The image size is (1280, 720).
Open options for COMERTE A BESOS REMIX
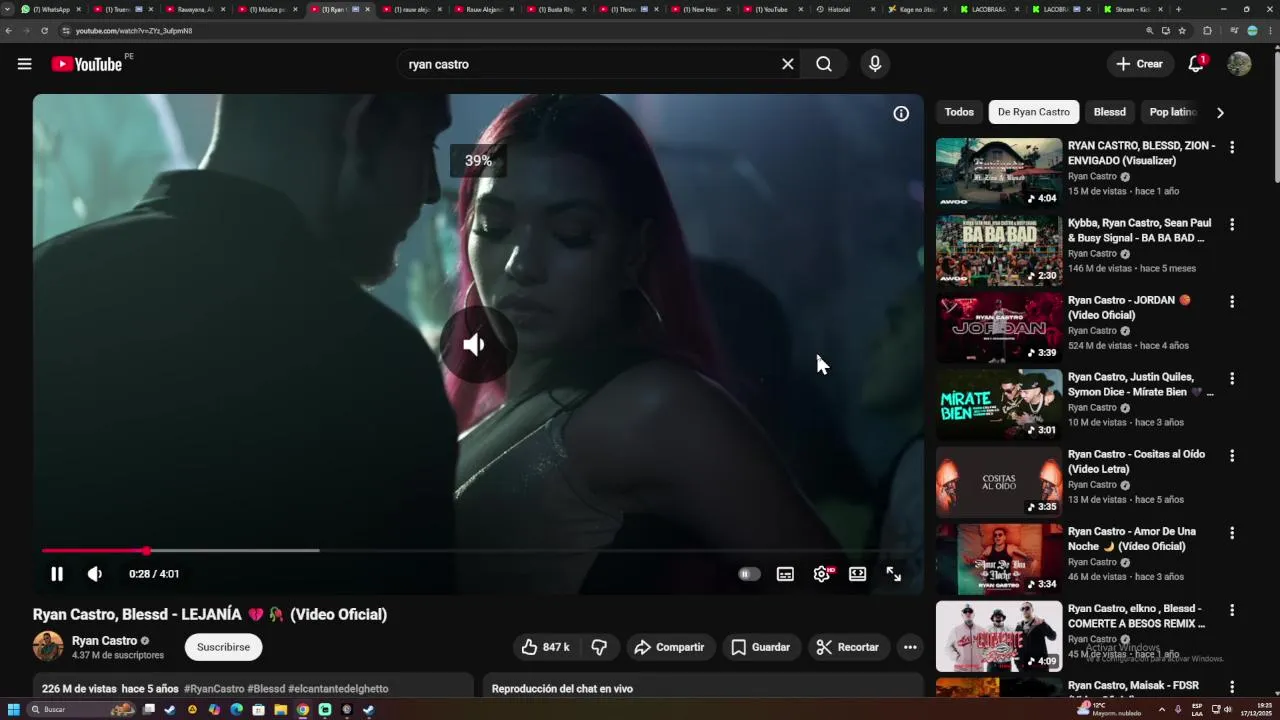click(1232, 609)
